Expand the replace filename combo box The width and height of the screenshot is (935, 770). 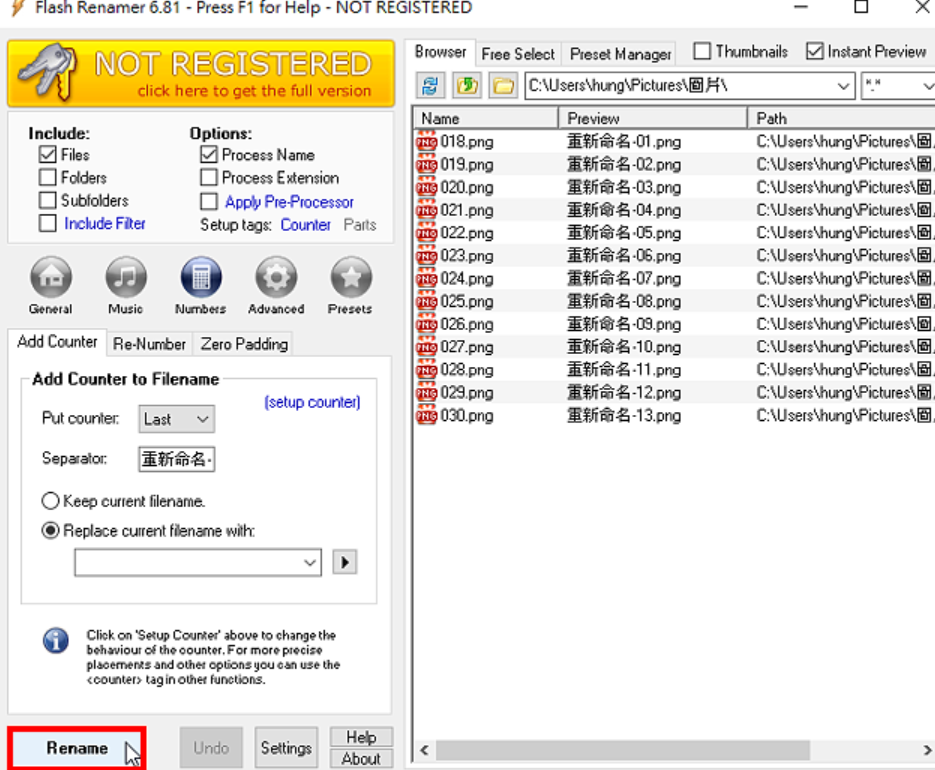tap(309, 562)
